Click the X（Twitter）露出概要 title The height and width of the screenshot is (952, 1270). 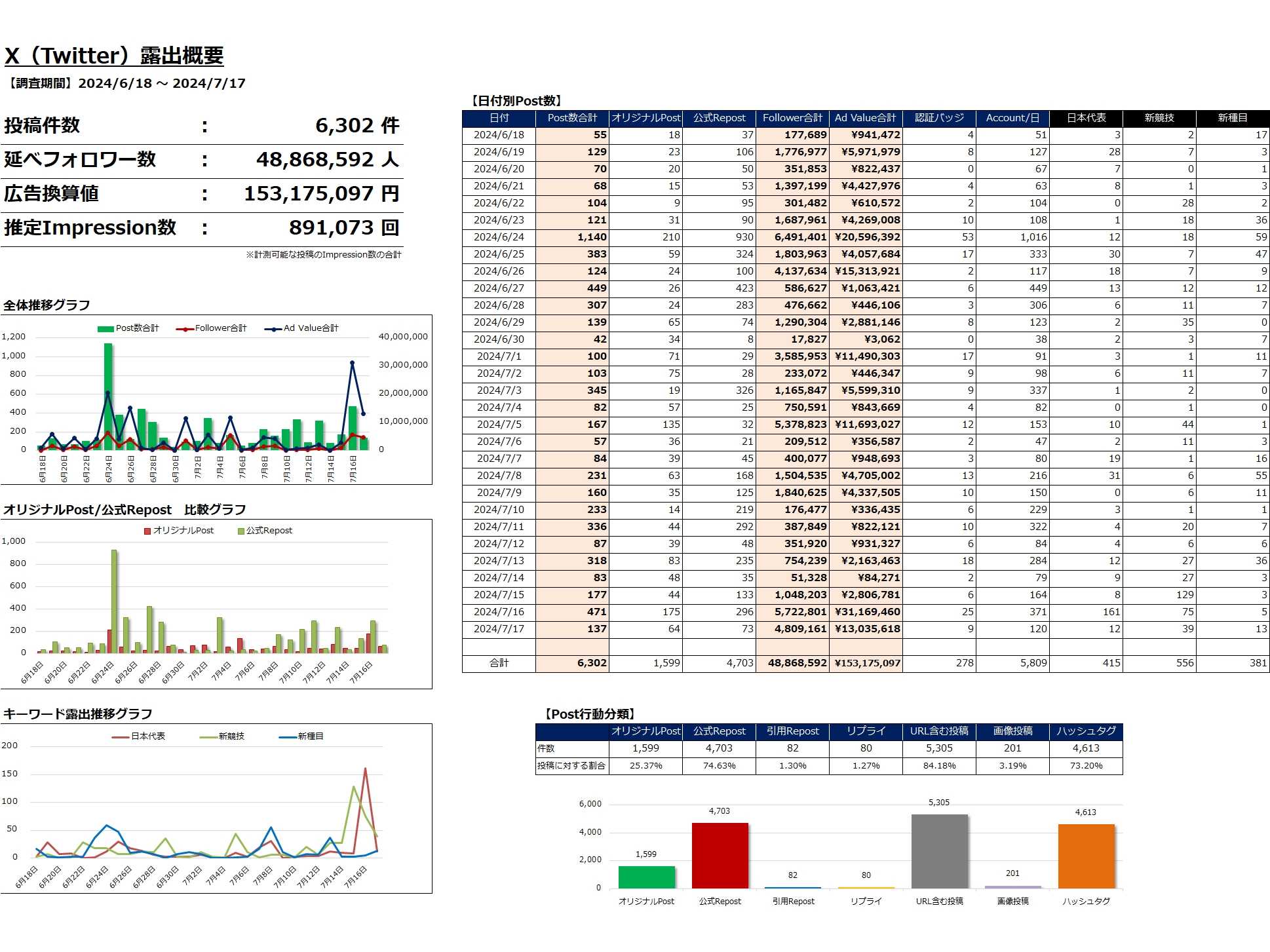click(x=114, y=56)
